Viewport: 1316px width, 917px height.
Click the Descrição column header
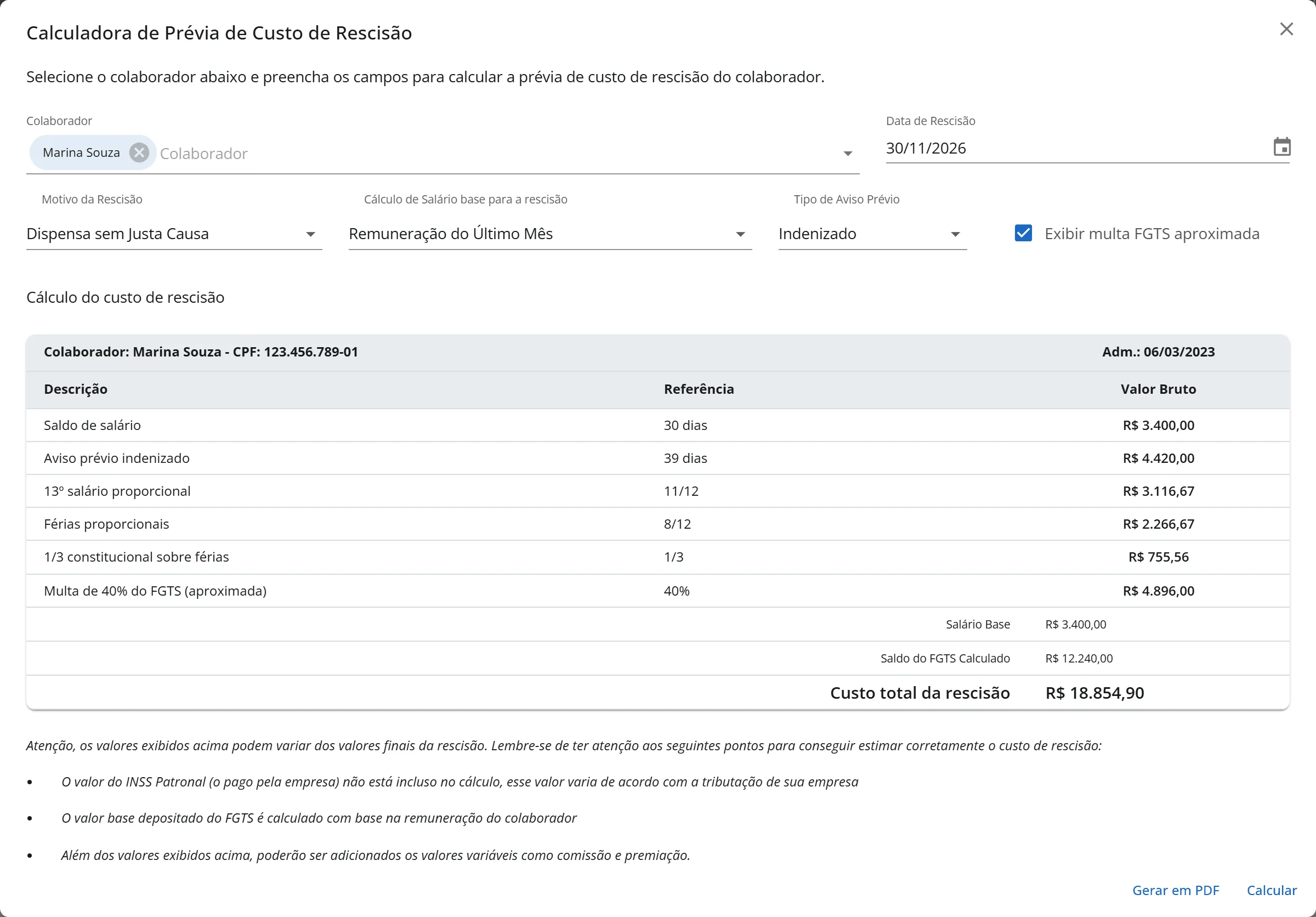[x=76, y=389]
